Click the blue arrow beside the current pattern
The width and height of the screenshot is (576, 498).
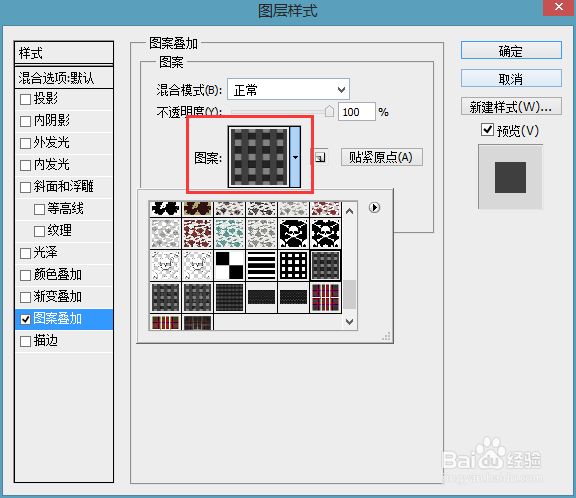pos(295,157)
